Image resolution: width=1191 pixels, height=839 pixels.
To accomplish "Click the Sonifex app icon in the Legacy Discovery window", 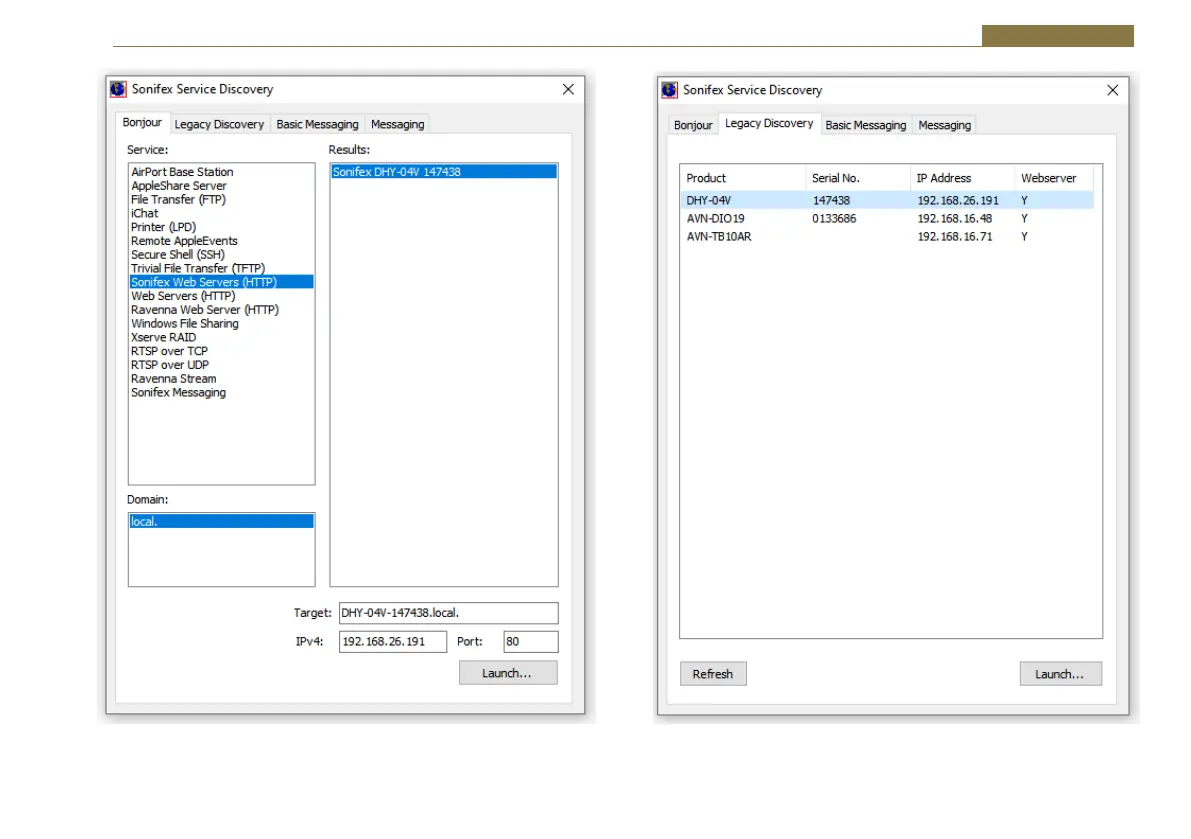I will (670, 90).
